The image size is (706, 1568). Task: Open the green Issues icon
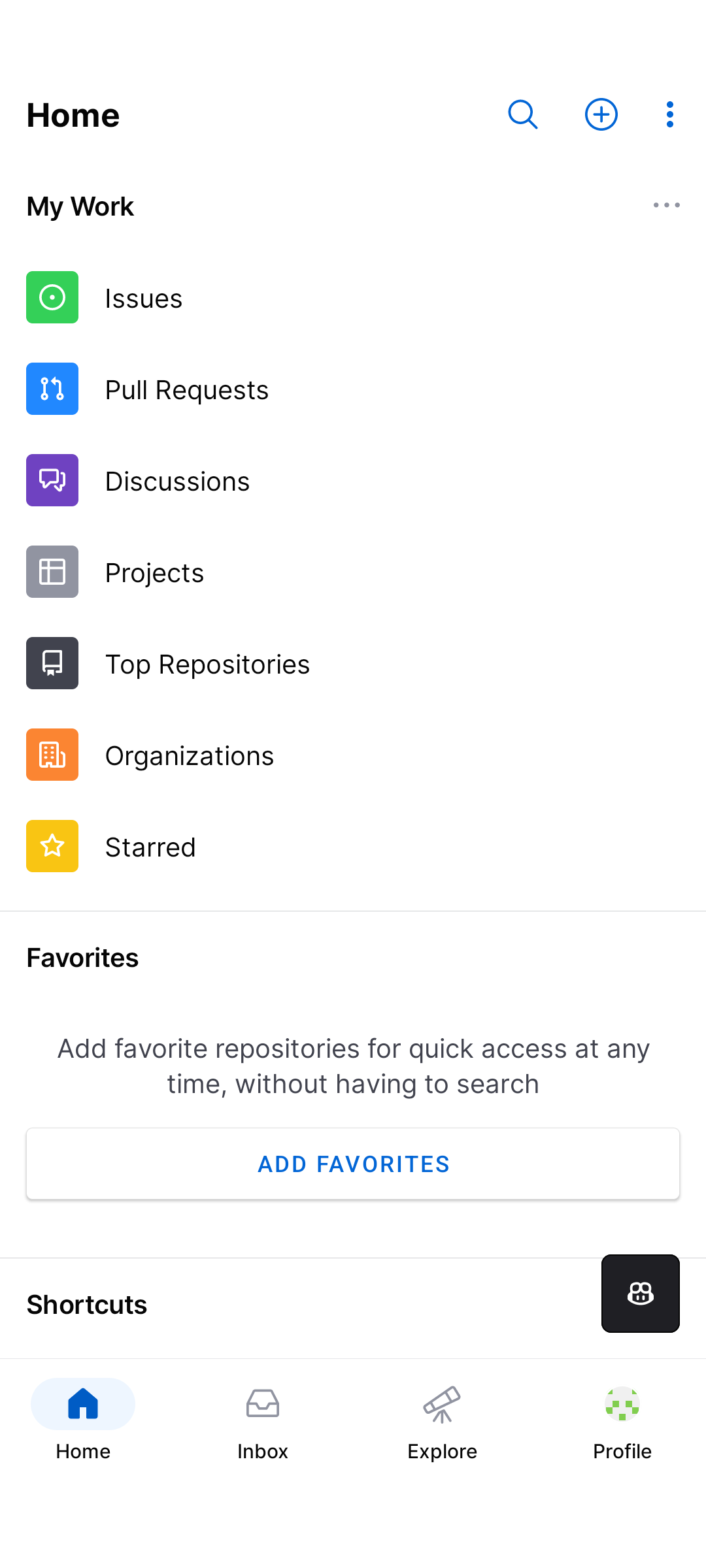(52, 297)
